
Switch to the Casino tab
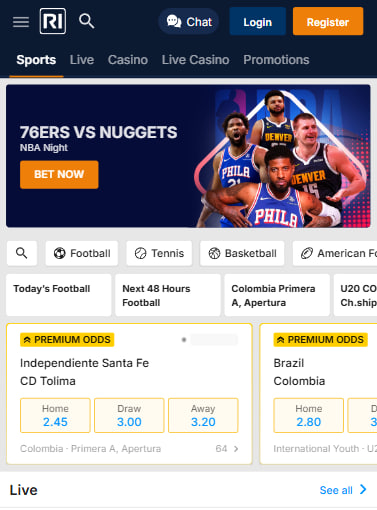tap(128, 60)
